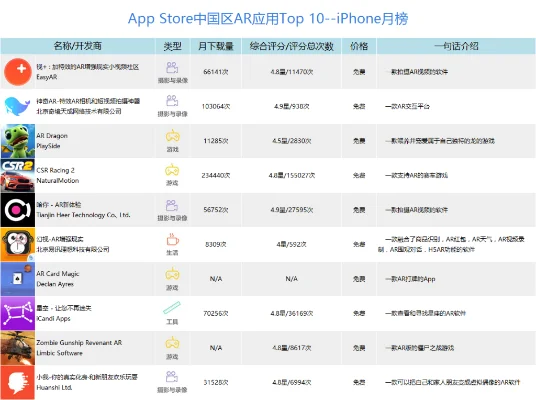Click the 价格 column header
Image resolution: width=536 pixels, height=400 pixels.
click(x=359, y=46)
